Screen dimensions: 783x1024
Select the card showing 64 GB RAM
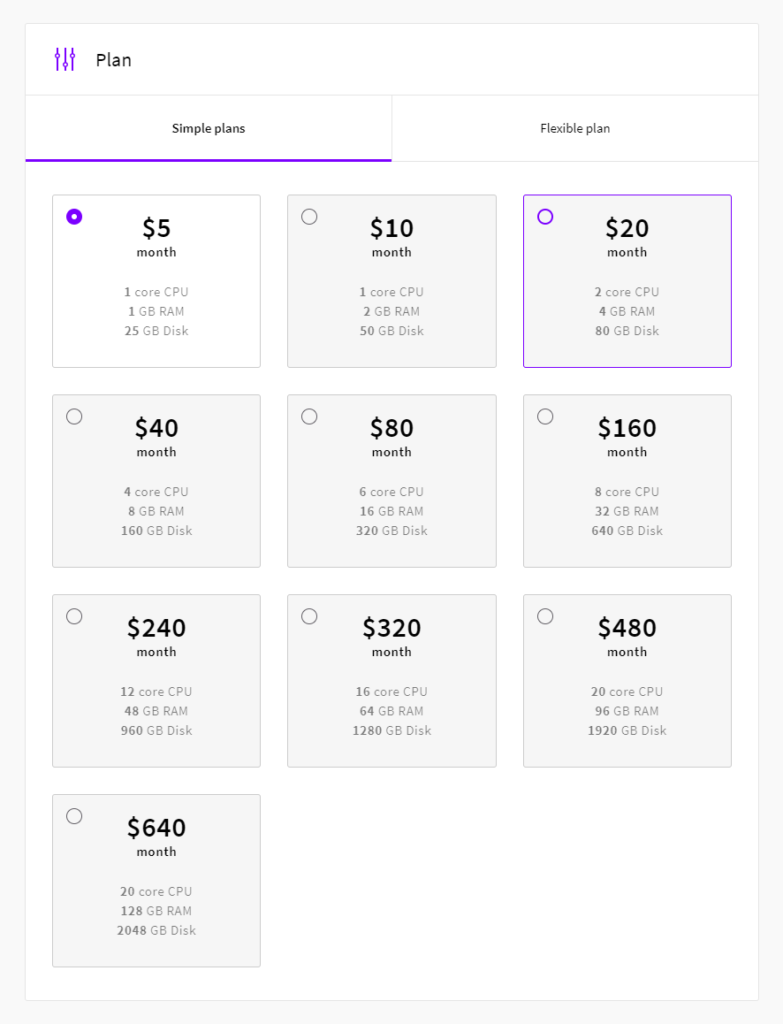392,680
